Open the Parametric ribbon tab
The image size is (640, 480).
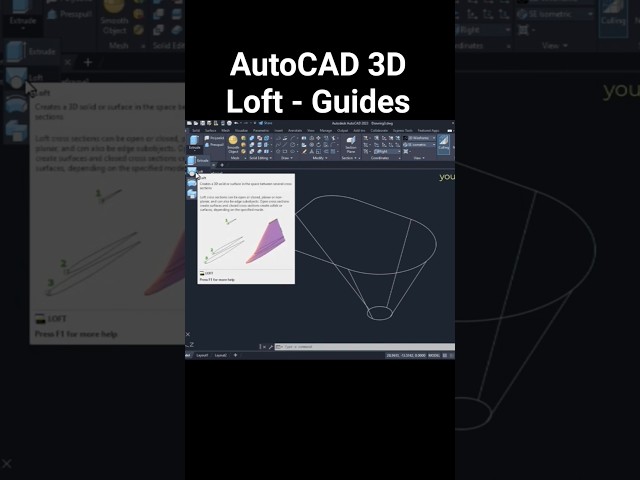point(261,131)
